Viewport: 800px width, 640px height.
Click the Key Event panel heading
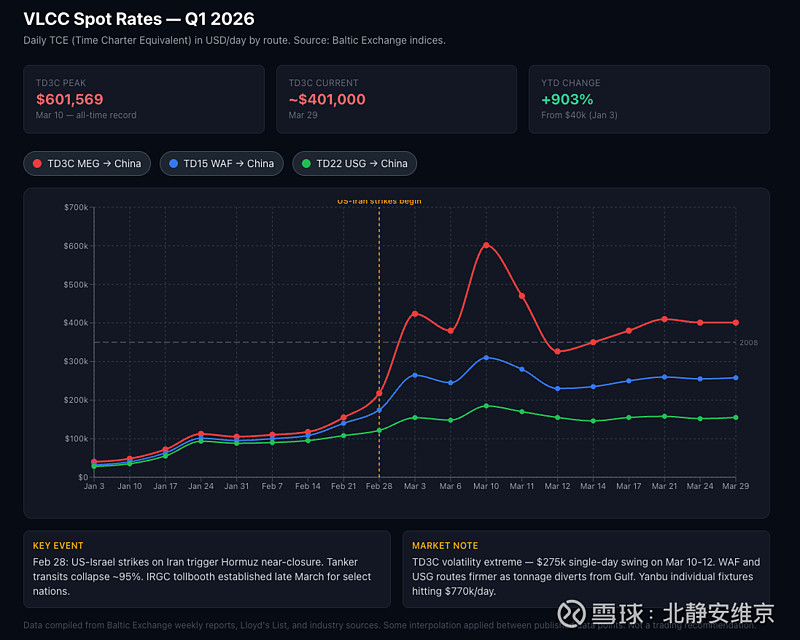[58, 546]
